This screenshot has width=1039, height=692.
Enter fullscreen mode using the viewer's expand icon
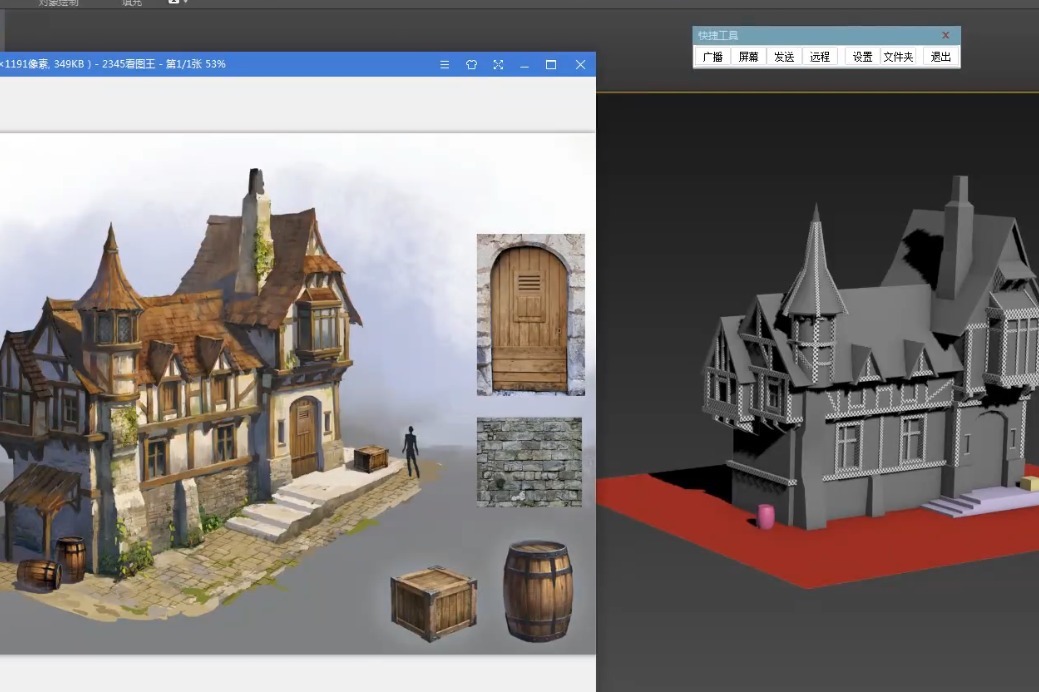(x=498, y=64)
